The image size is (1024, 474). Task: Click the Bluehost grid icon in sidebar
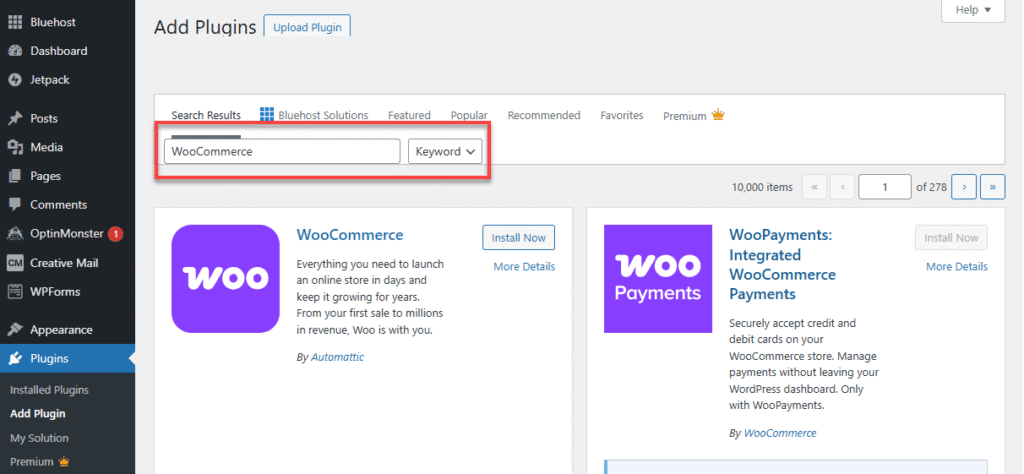click(15, 22)
